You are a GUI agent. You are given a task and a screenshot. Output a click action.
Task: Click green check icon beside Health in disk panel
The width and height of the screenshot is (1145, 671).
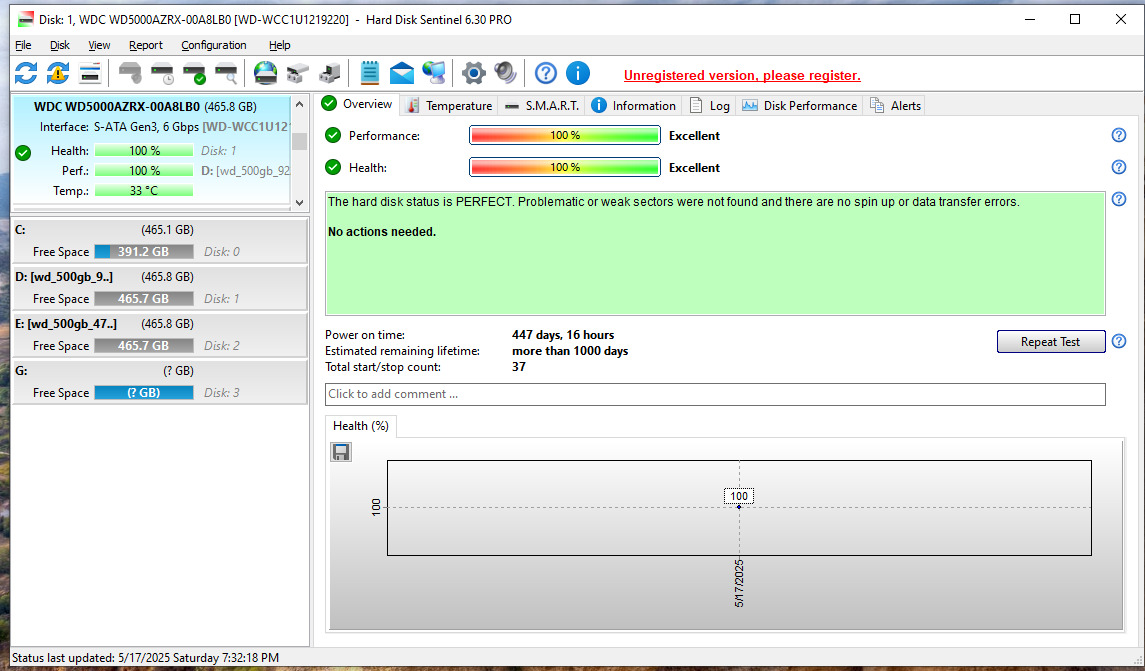pyautogui.click(x=23, y=153)
